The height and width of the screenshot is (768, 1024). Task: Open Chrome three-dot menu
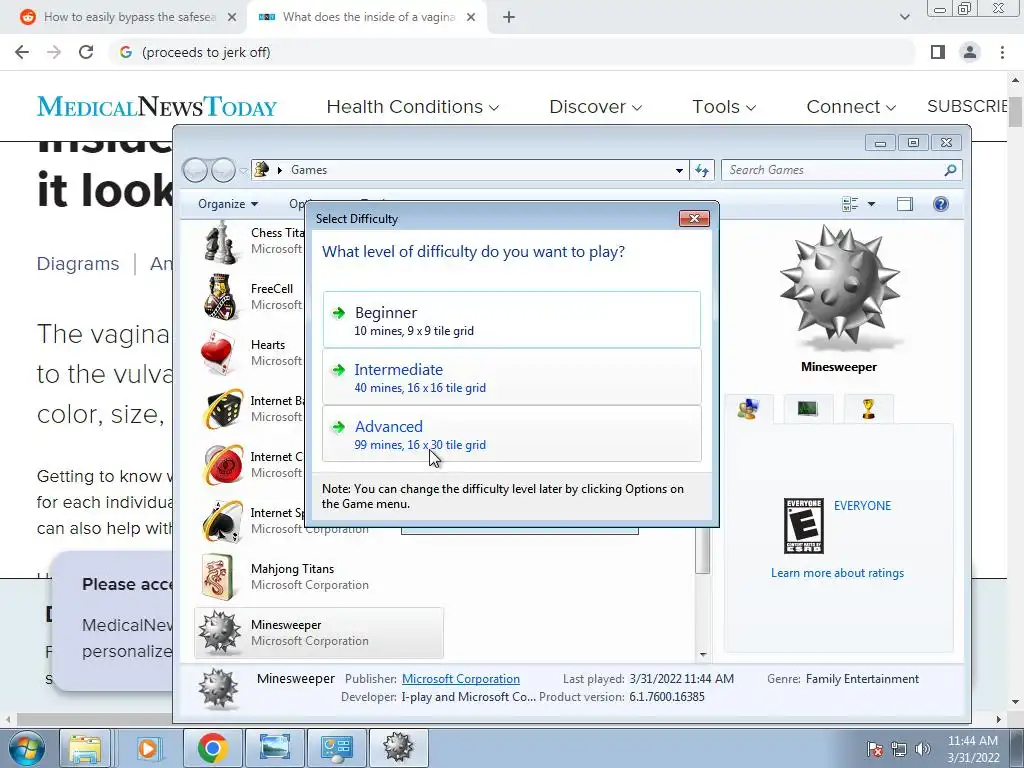1002,52
